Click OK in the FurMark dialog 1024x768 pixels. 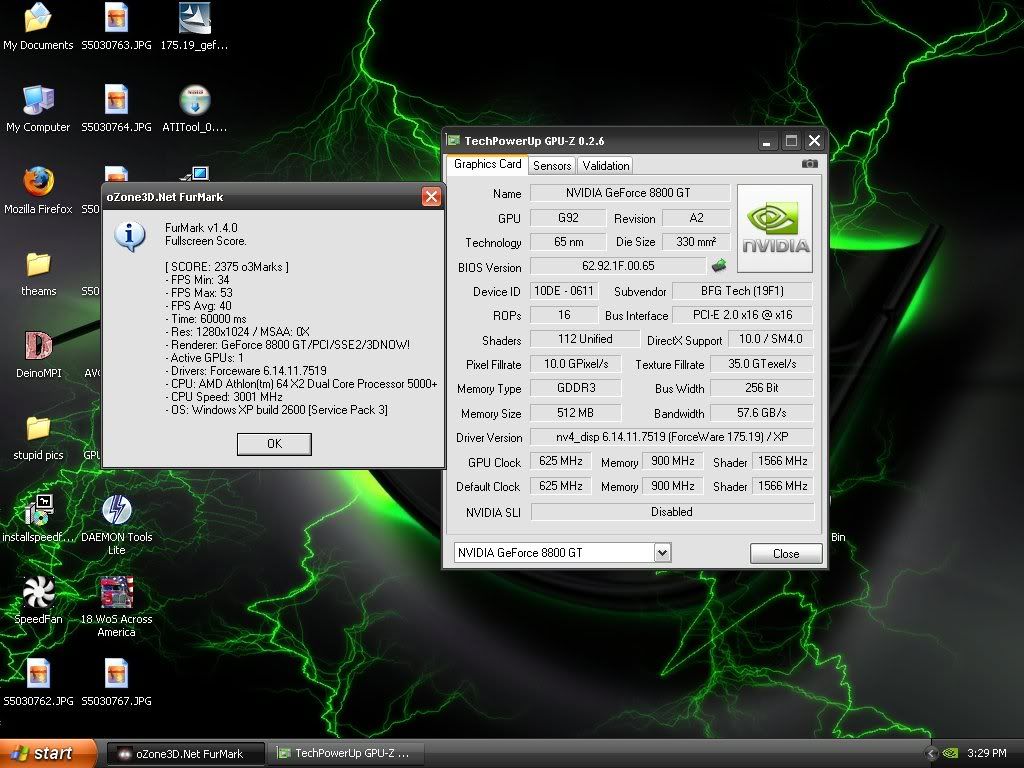tap(274, 444)
